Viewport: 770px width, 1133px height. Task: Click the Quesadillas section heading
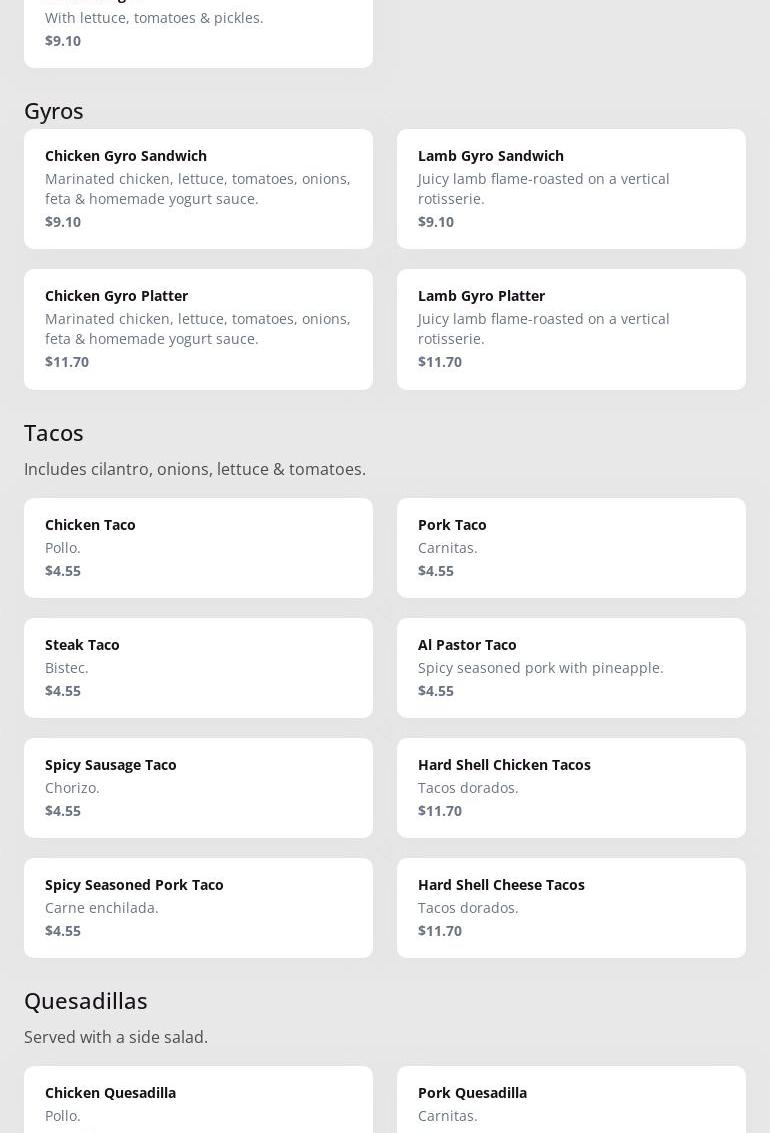86,1000
